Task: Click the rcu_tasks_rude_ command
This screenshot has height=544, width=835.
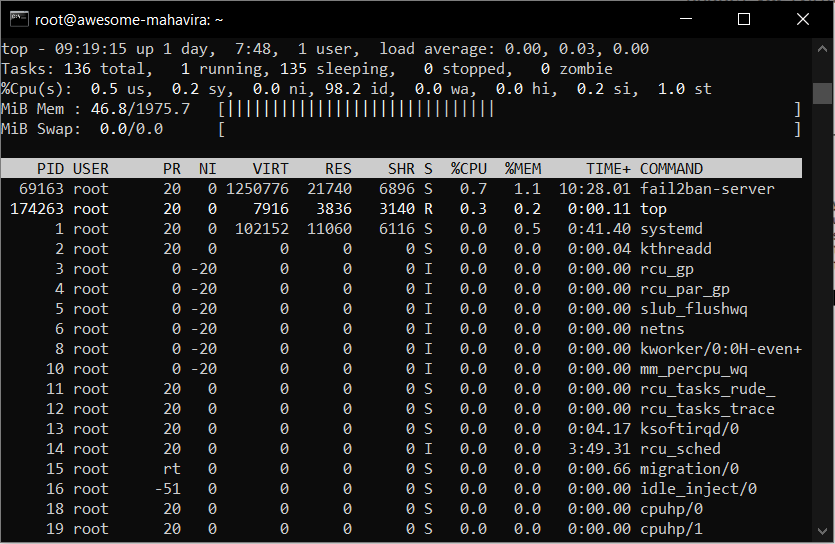Action: 707,389
